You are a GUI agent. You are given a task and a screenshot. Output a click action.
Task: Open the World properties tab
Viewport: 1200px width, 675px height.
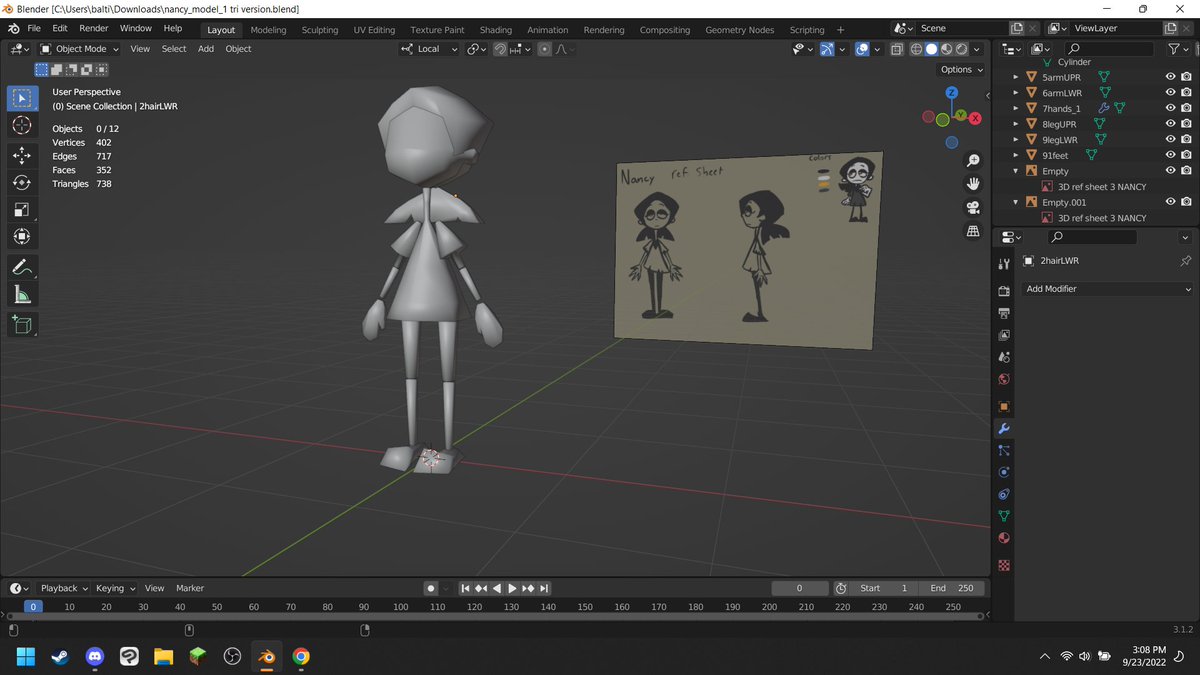coord(1004,380)
